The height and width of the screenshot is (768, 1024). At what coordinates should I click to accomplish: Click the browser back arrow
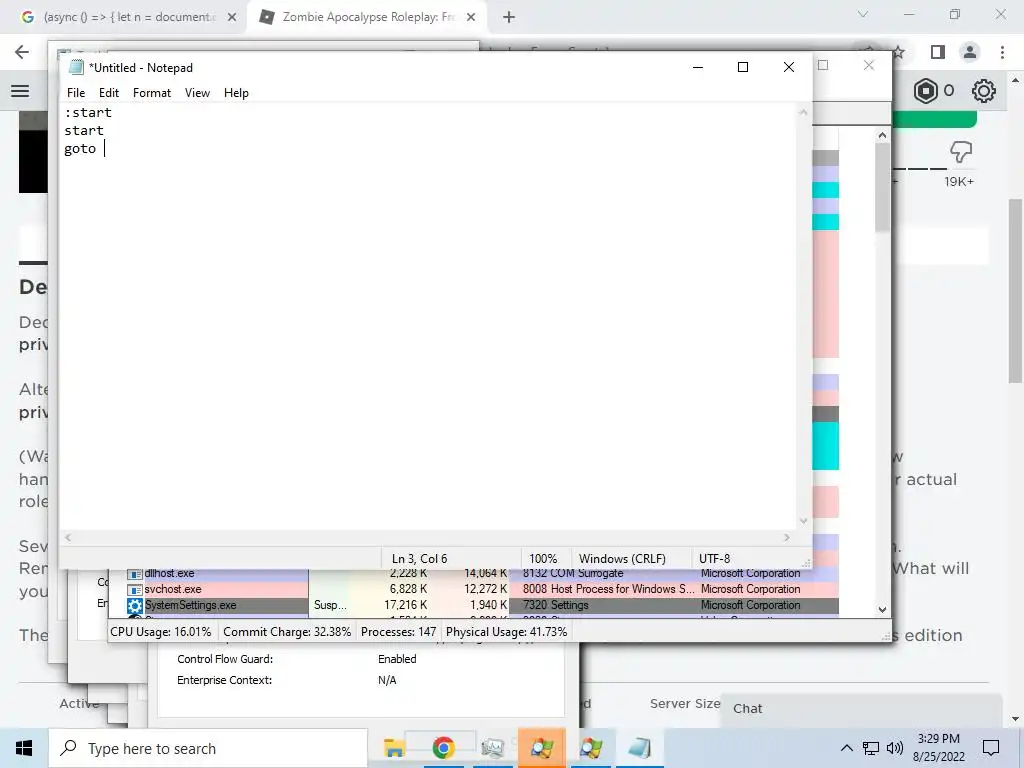(x=22, y=52)
